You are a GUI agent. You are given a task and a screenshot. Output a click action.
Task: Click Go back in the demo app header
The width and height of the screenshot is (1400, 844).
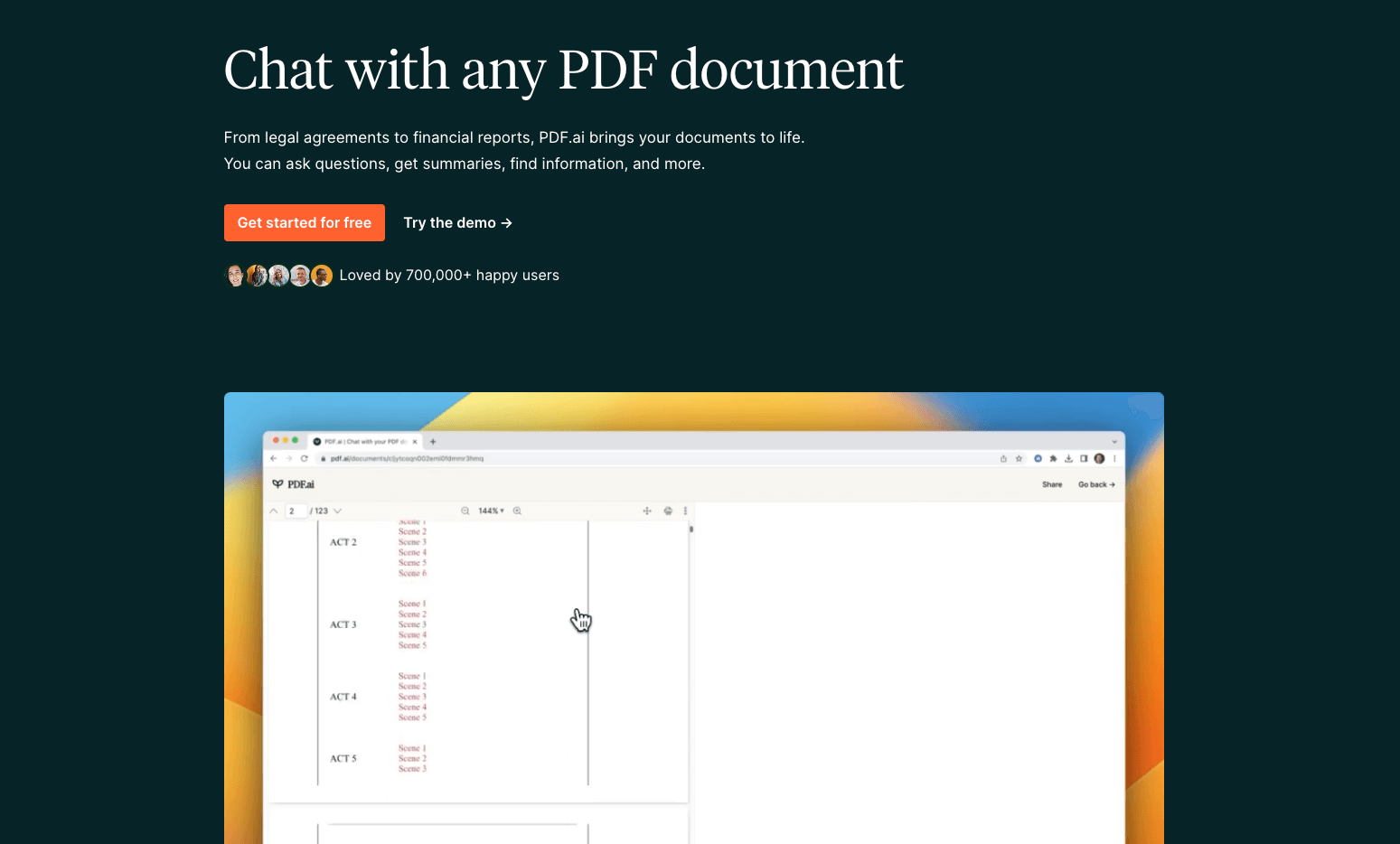click(1096, 484)
